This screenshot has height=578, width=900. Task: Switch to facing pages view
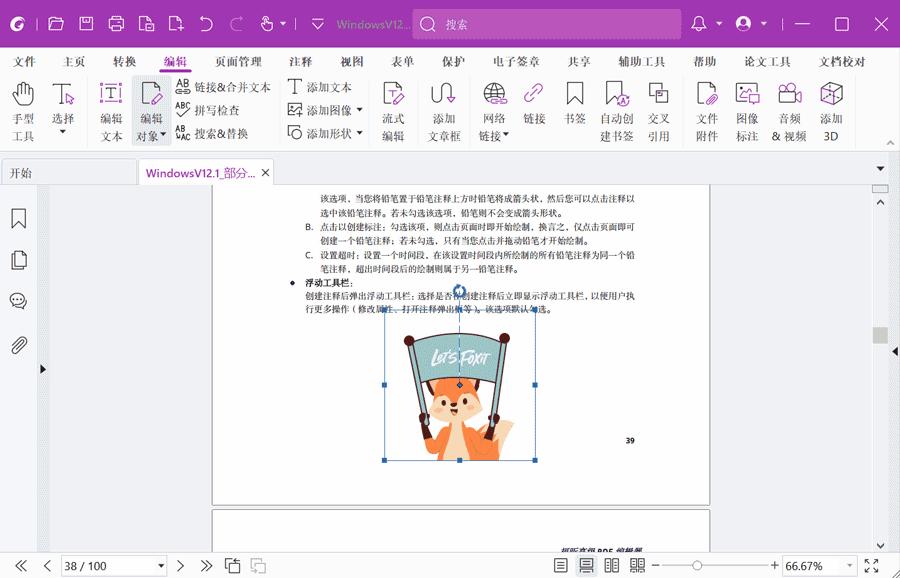612,565
